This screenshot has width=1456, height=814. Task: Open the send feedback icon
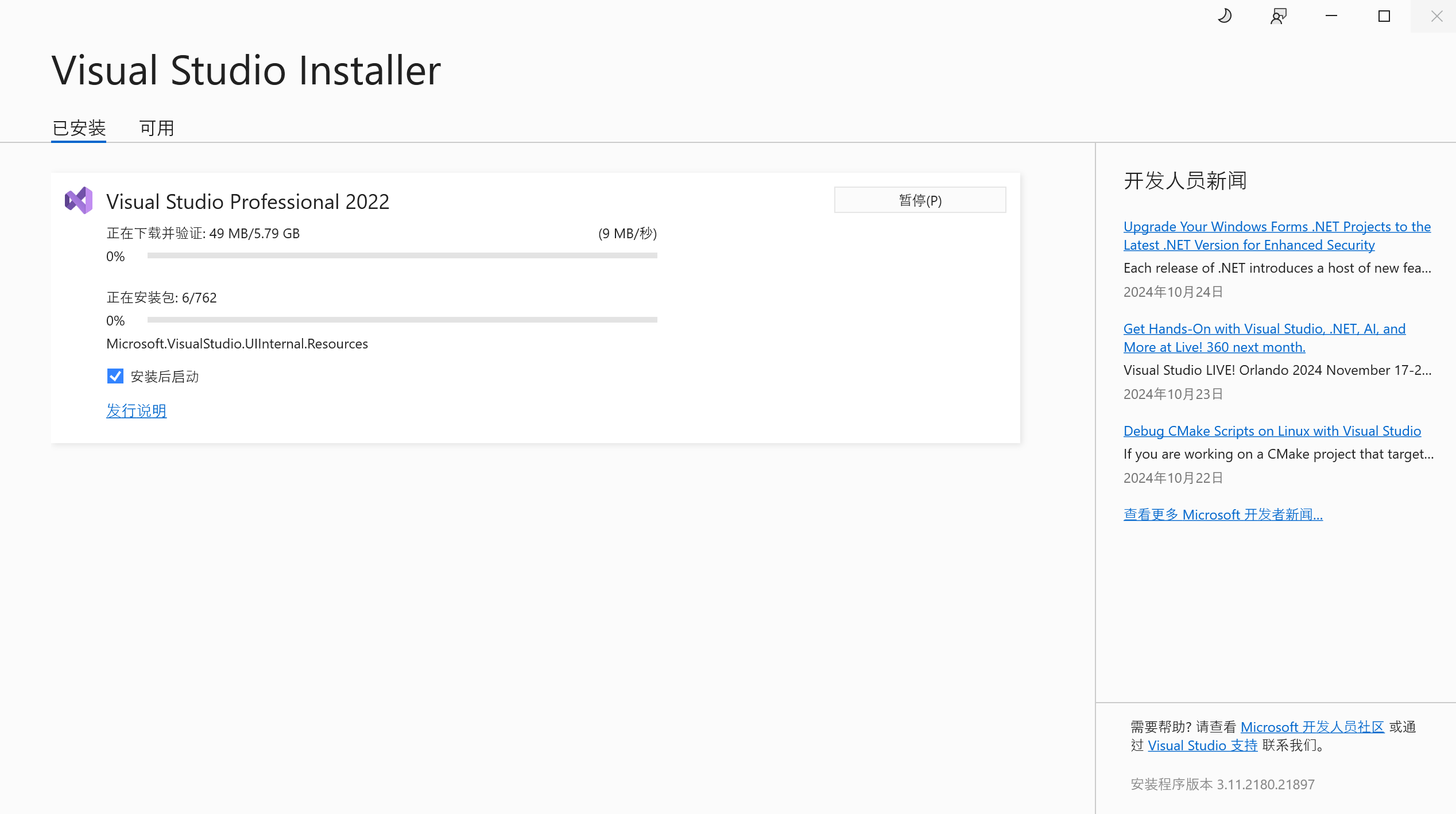click(1279, 16)
